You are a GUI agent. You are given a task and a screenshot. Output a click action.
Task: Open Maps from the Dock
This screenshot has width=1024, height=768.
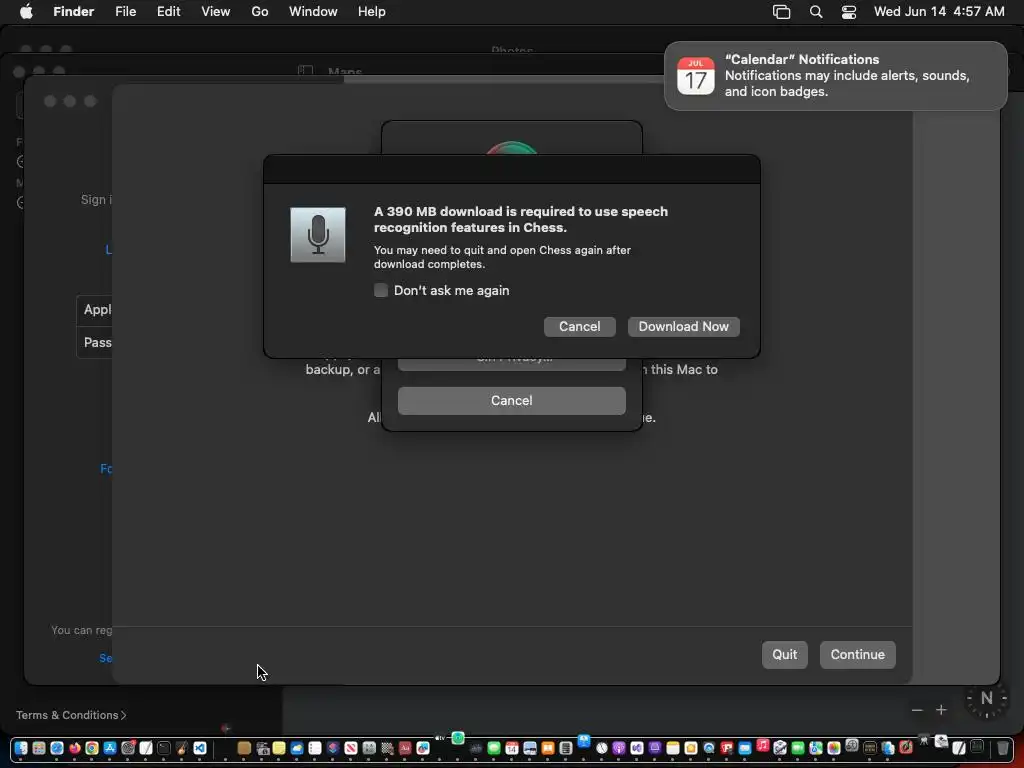[x=816, y=748]
